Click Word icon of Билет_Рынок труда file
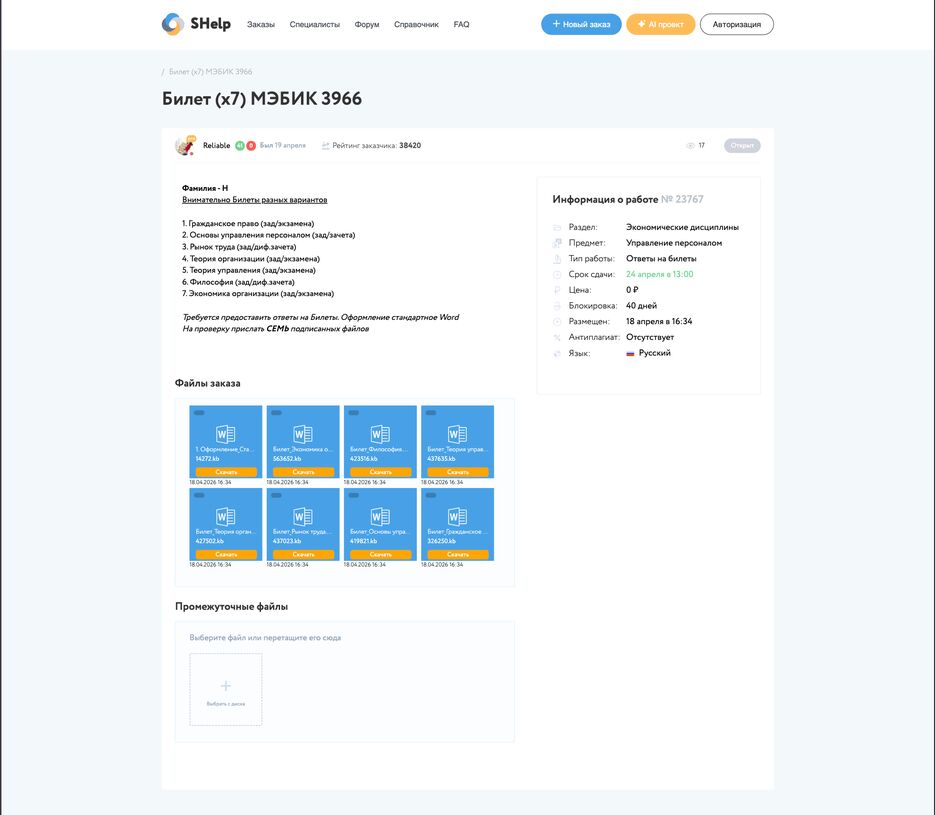Image resolution: width=935 pixels, height=815 pixels. (x=303, y=516)
